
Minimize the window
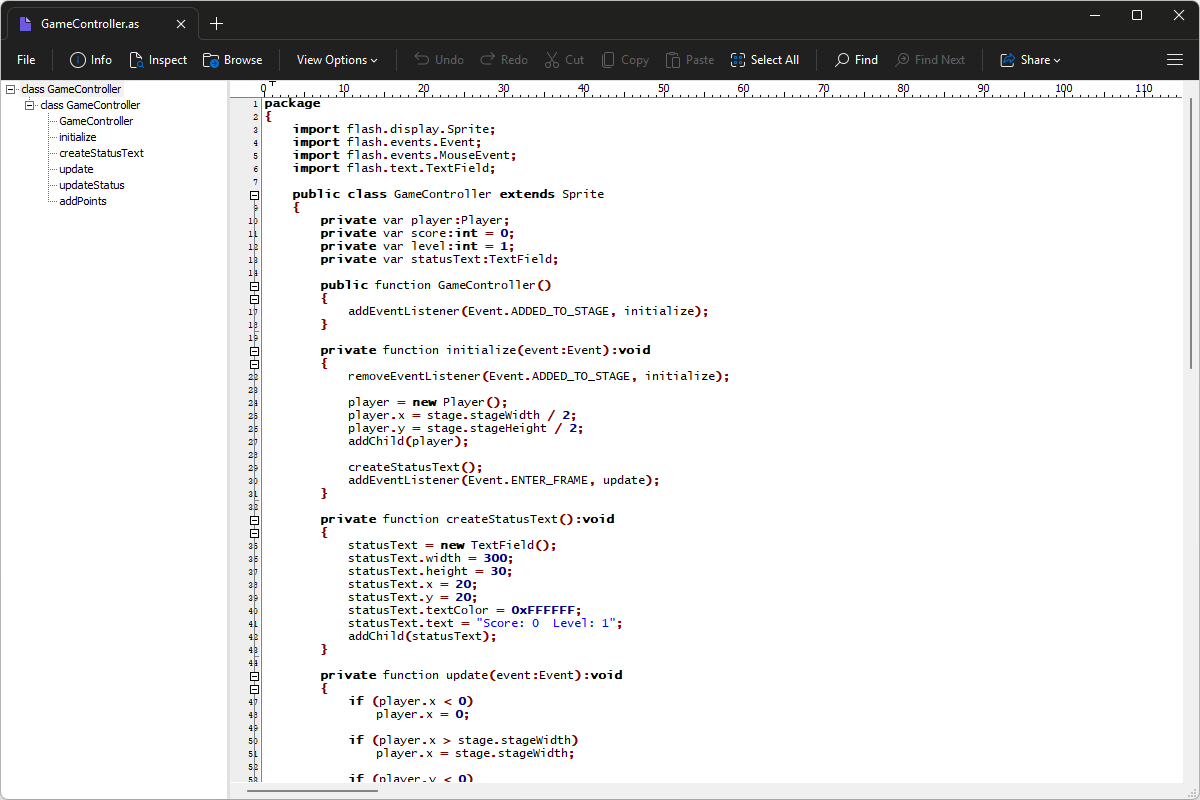pyautogui.click(x=1094, y=15)
